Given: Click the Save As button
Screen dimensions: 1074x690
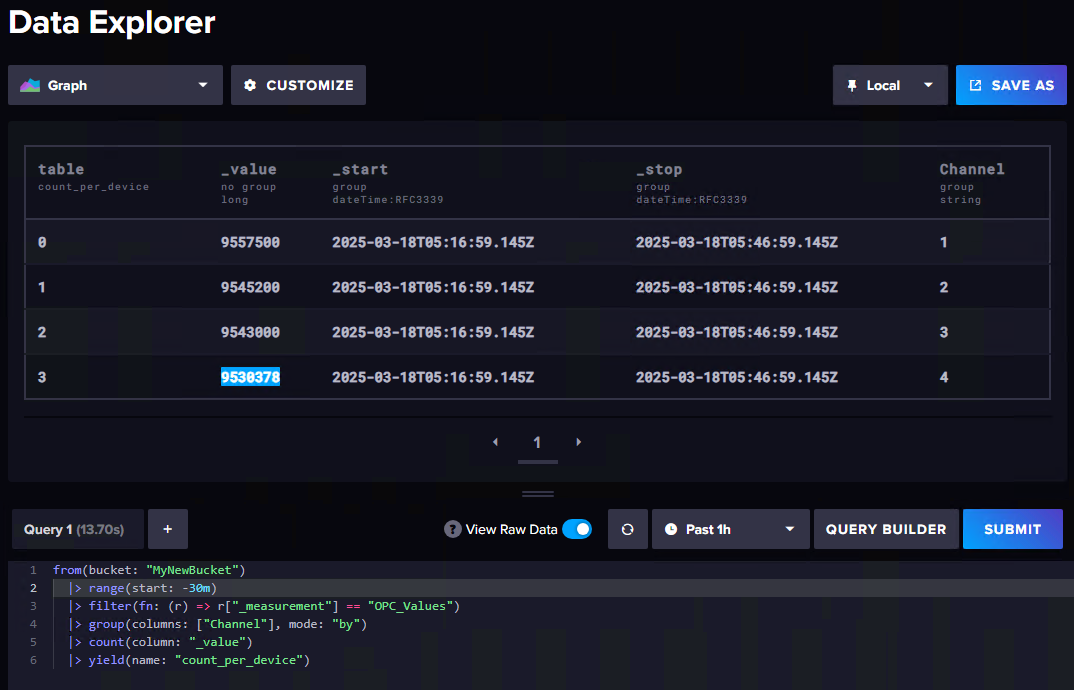Looking at the screenshot, I should (x=1011, y=85).
